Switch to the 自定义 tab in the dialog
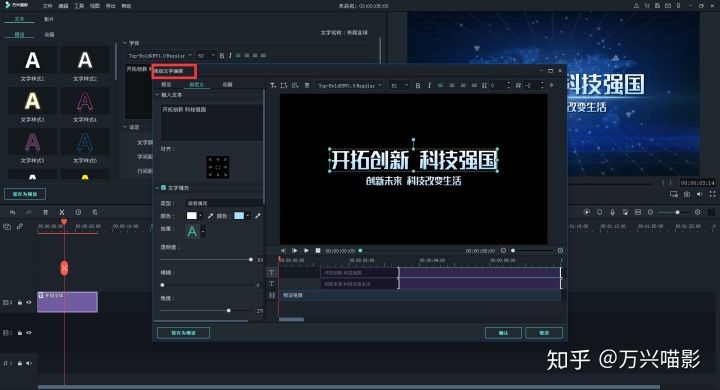 197,85
